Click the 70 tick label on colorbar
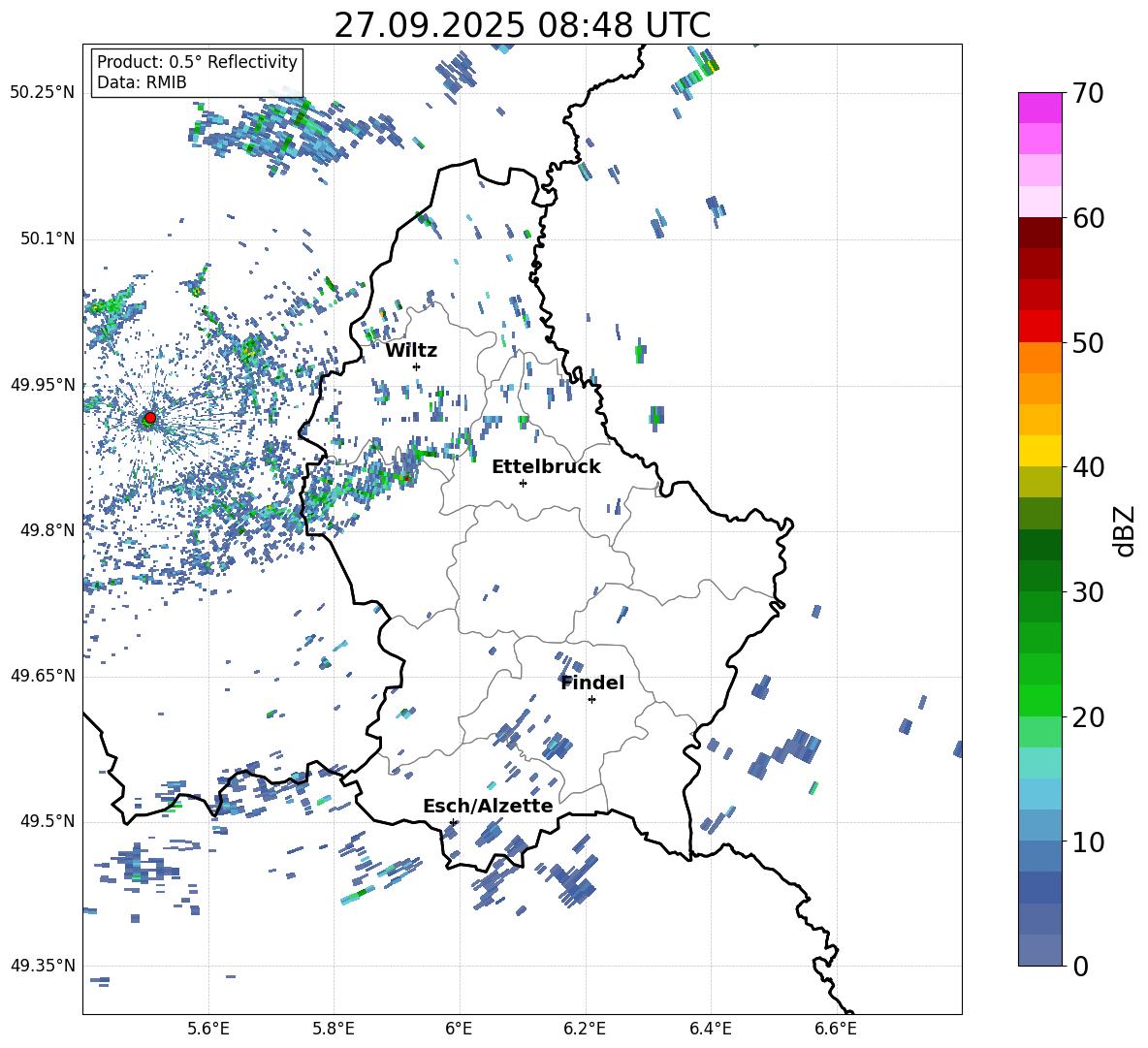The image size is (1148, 1048). 1090,93
